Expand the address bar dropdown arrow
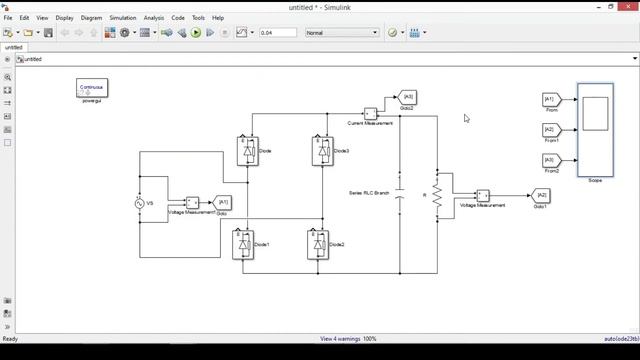Viewport: 640px width, 360px height. click(x=635, y=59)
